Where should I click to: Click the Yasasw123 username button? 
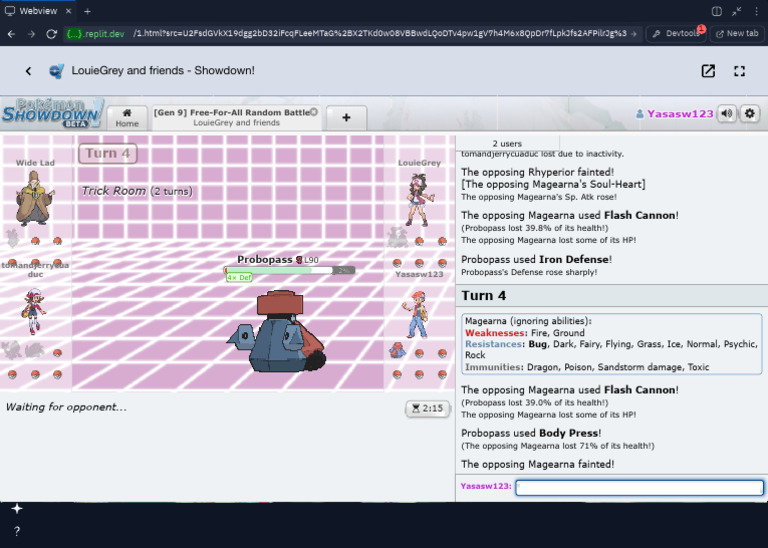(x=675, y=114)
